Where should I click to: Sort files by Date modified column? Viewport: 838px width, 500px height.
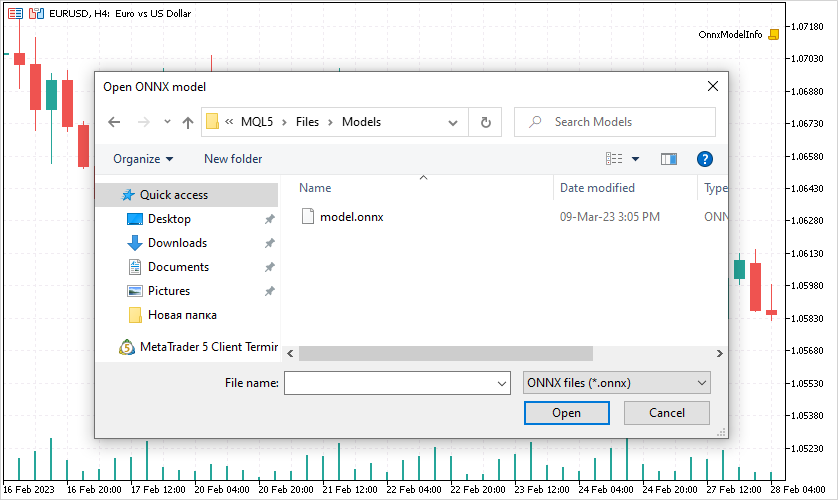tap(597, 188)
